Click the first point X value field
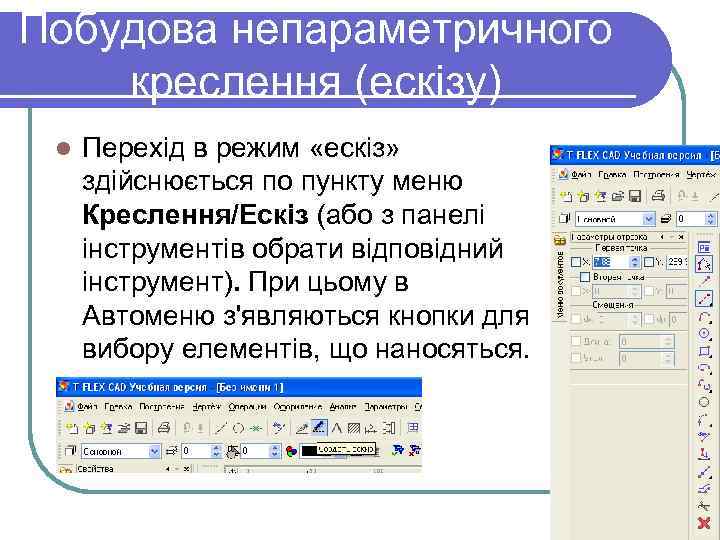720x540 pixels. click(611, 262)
